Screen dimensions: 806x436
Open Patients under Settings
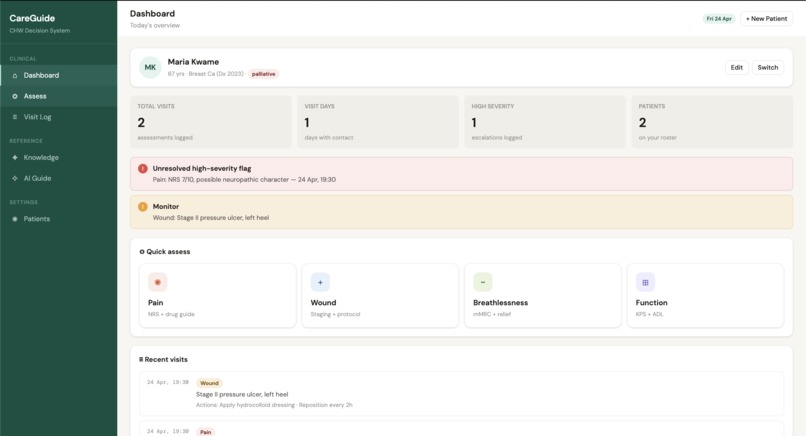59,219
